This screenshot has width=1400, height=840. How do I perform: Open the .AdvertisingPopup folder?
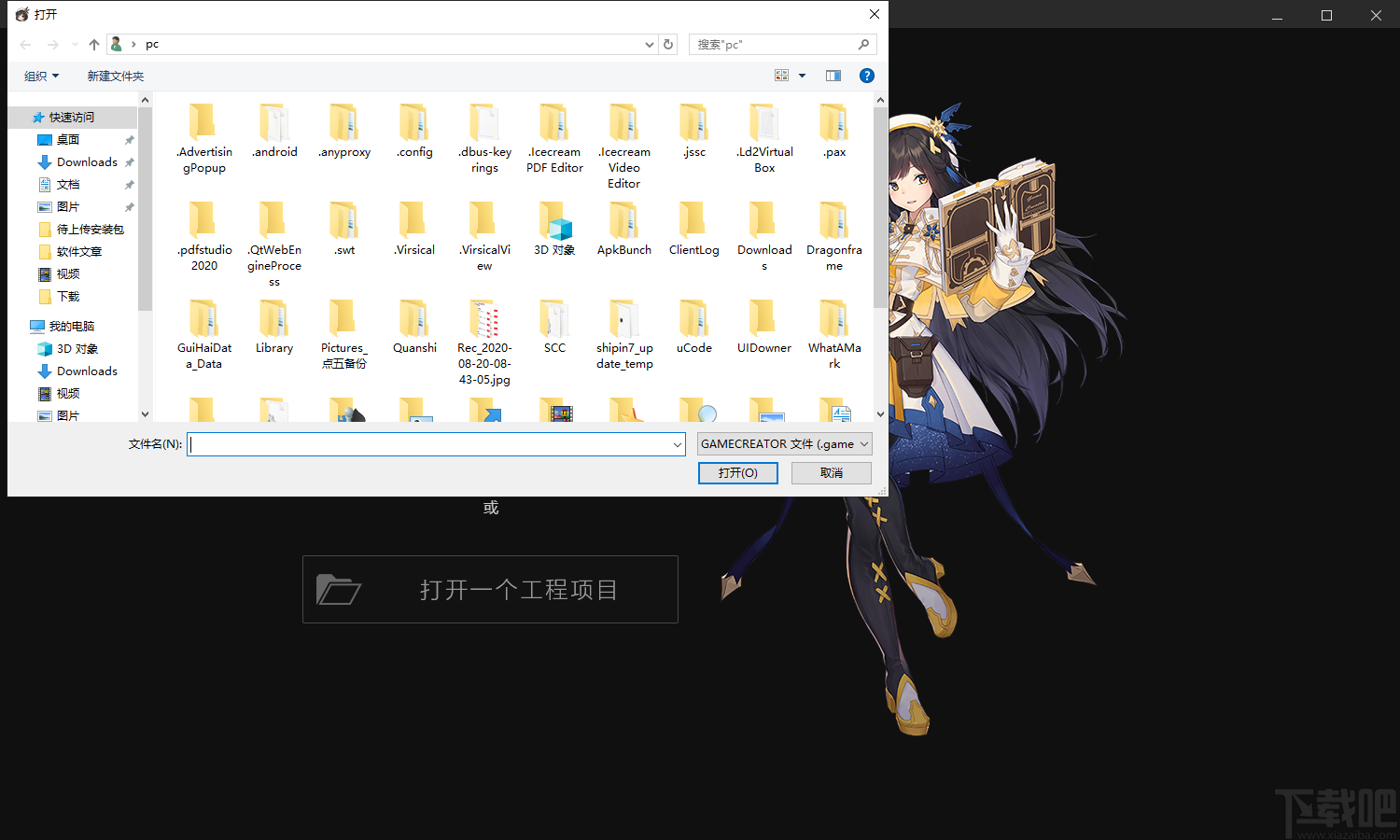[x=204, y=138]
